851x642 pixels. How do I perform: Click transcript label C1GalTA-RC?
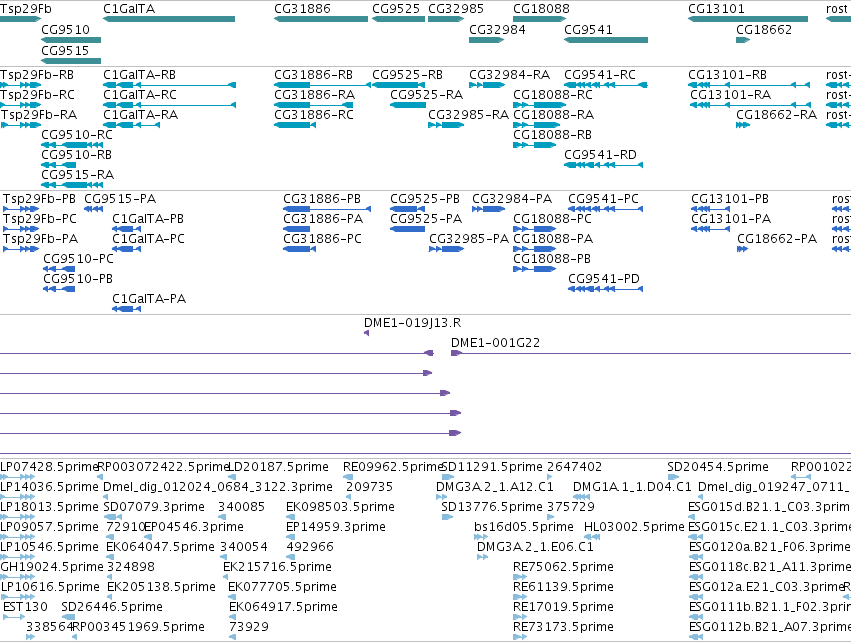pyautogui.click(x=140, y=94)
